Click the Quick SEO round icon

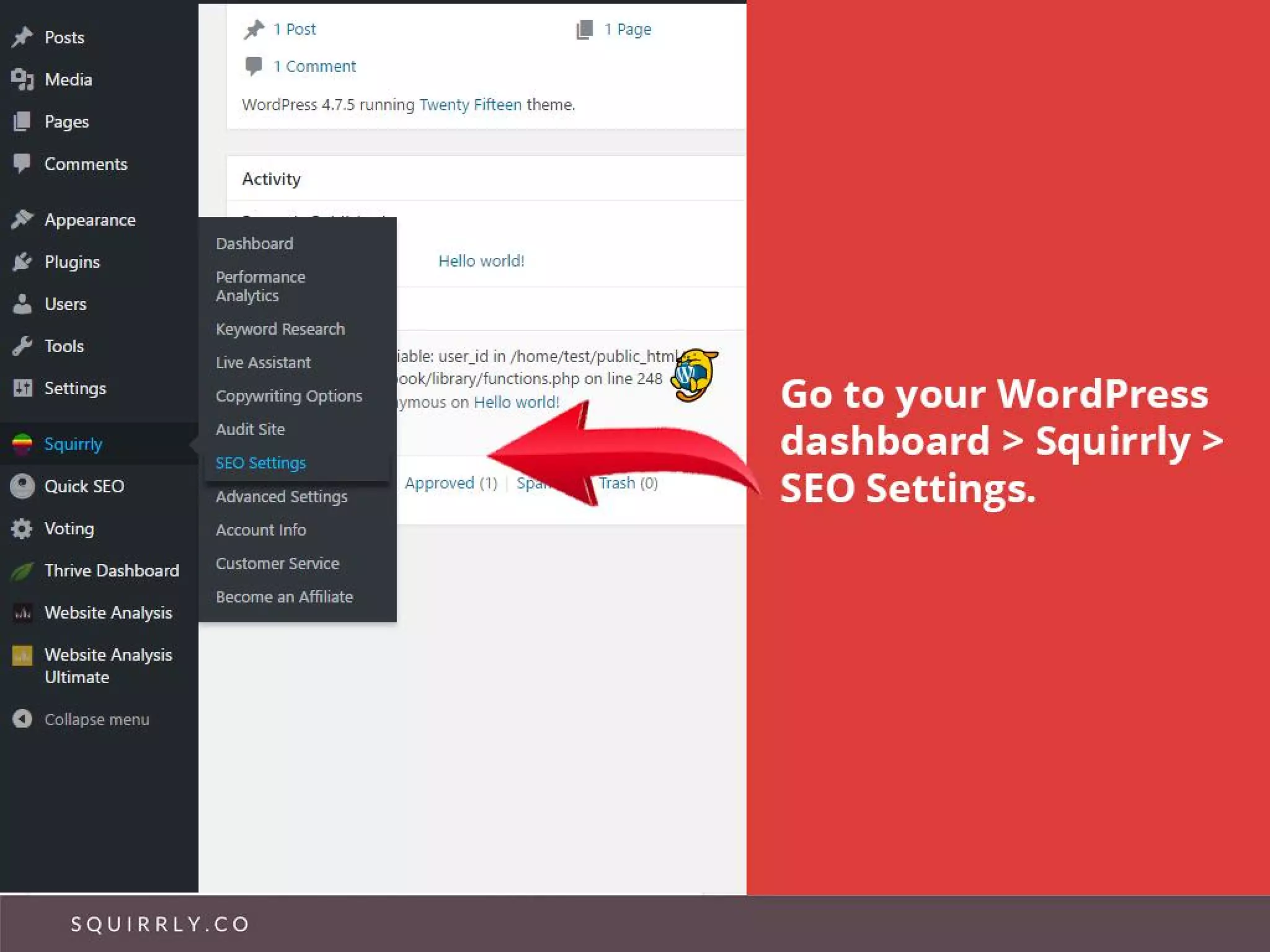coord(22,487)
